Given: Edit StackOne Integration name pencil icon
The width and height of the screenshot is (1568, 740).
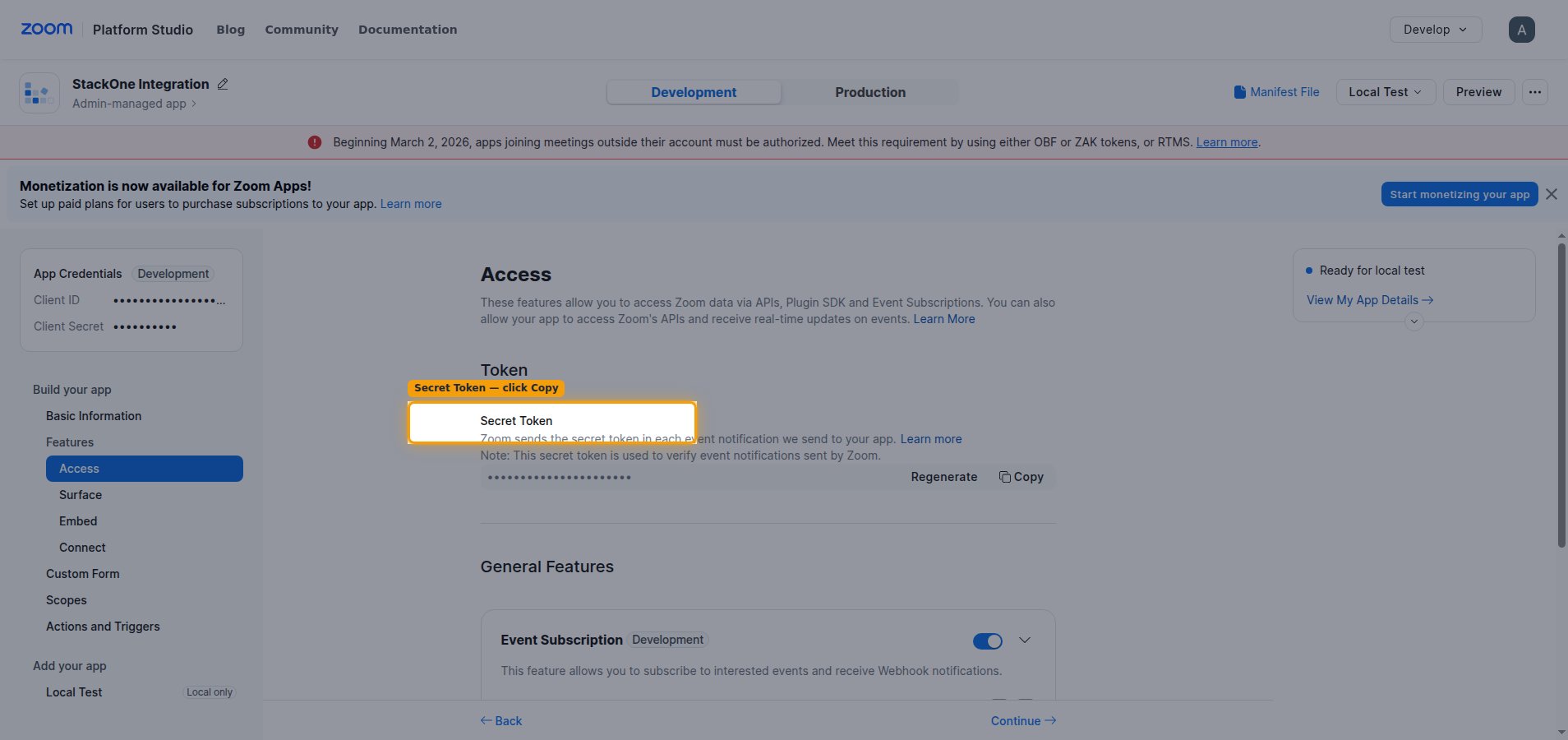Looking at the screenshot, I should tap(223, 84).
